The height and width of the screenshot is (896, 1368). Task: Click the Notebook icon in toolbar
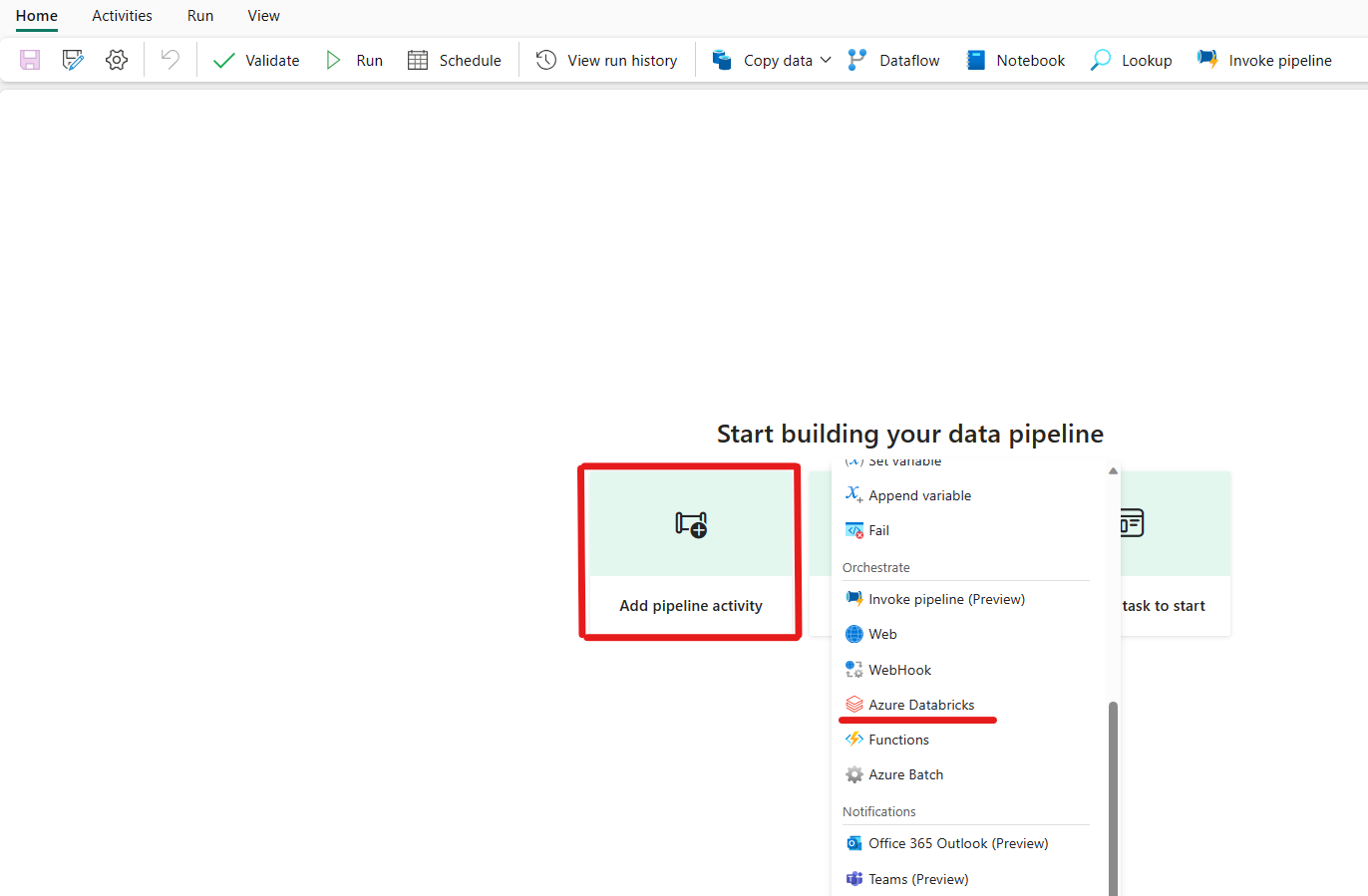click(976, 60)
